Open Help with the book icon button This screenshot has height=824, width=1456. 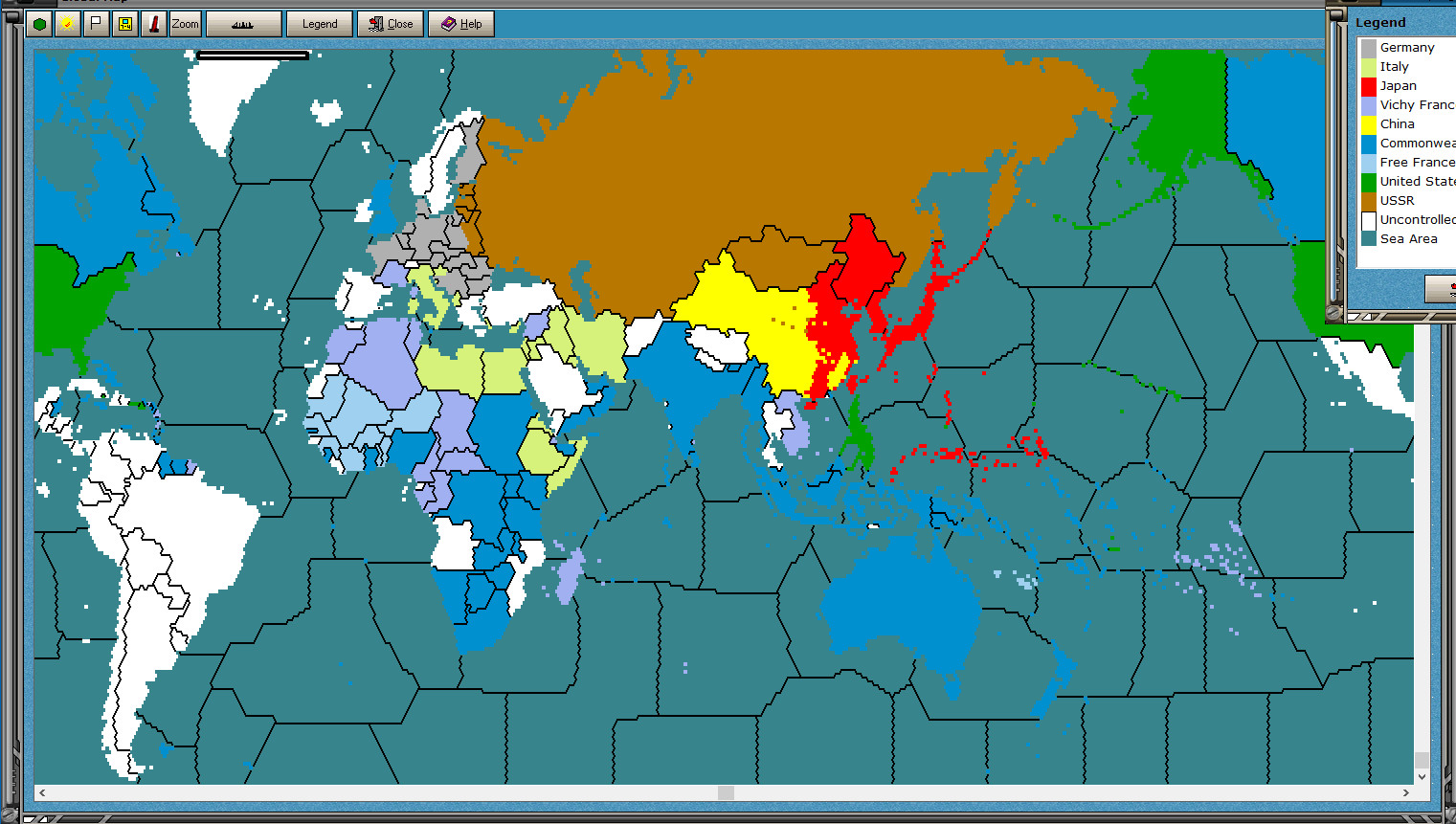pyautogui.click(x=461, y=24)
